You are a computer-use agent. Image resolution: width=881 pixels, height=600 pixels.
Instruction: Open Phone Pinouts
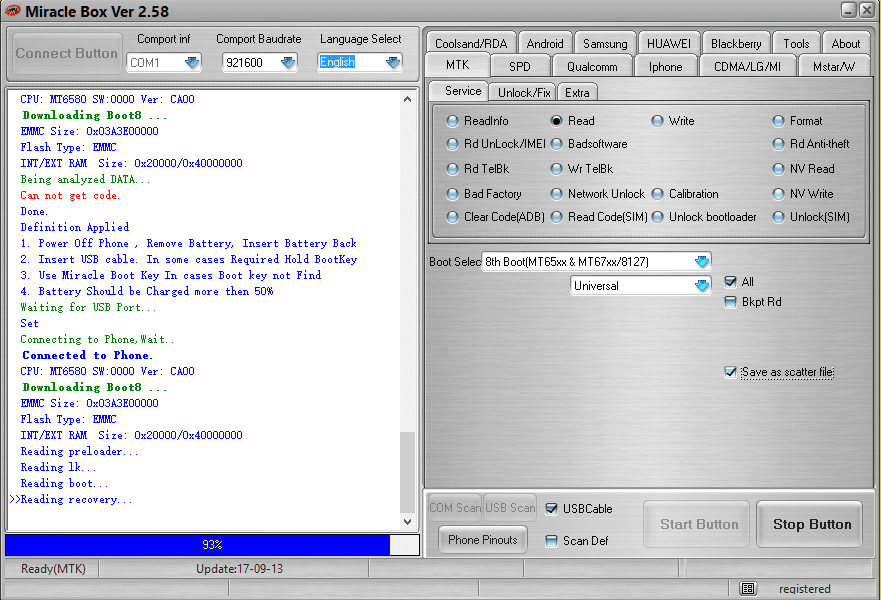click(x=483, y=540)
